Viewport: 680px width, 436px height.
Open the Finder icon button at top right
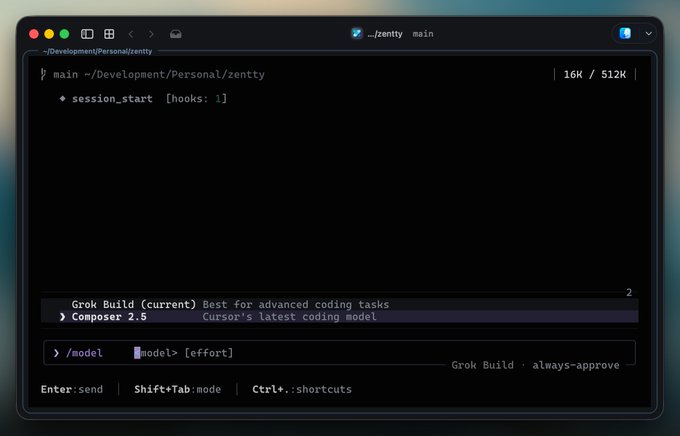[625, 33]
